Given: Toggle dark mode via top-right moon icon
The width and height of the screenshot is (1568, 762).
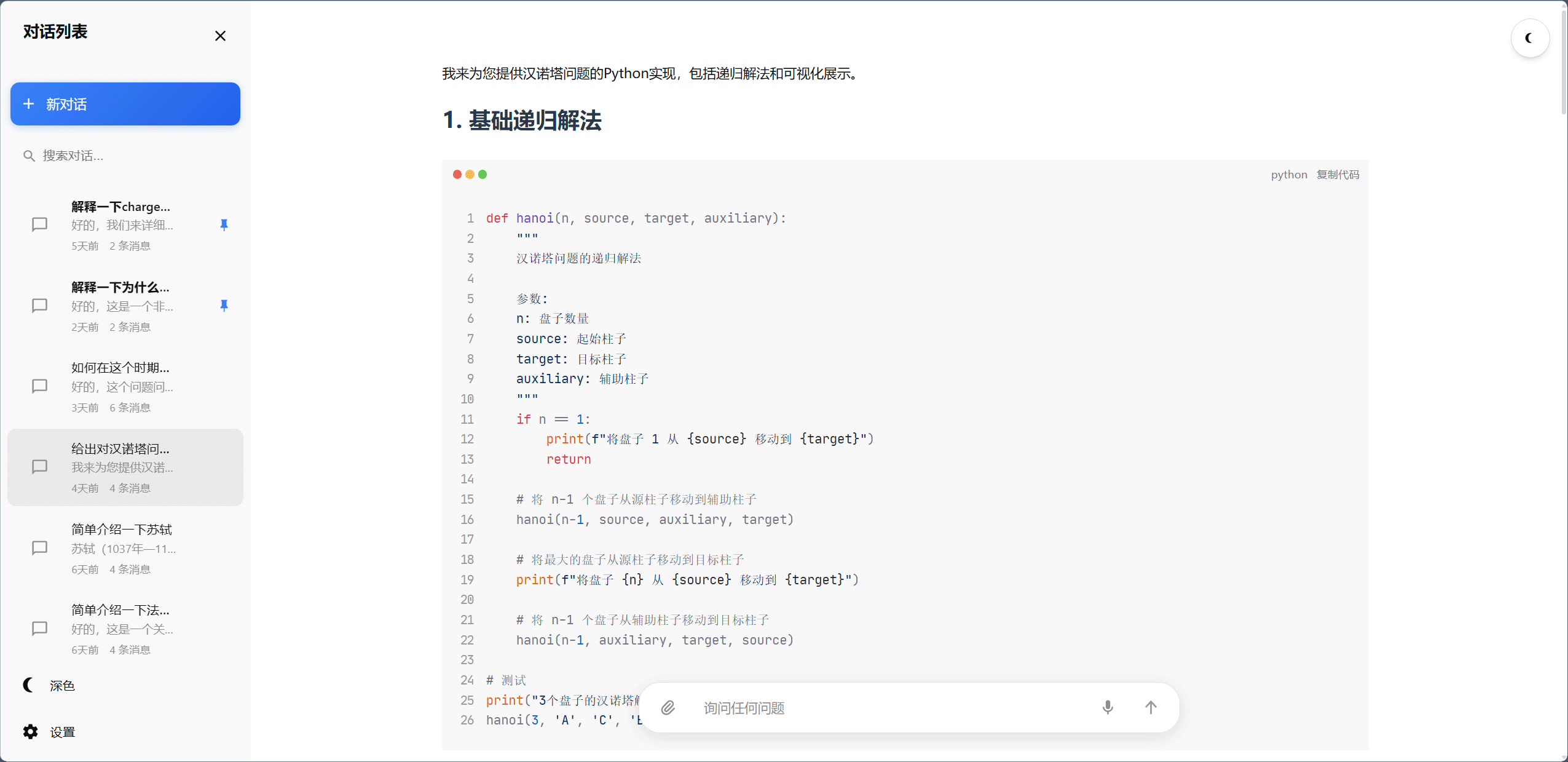Looking at the screenshot, I should tap(1529, 38).
